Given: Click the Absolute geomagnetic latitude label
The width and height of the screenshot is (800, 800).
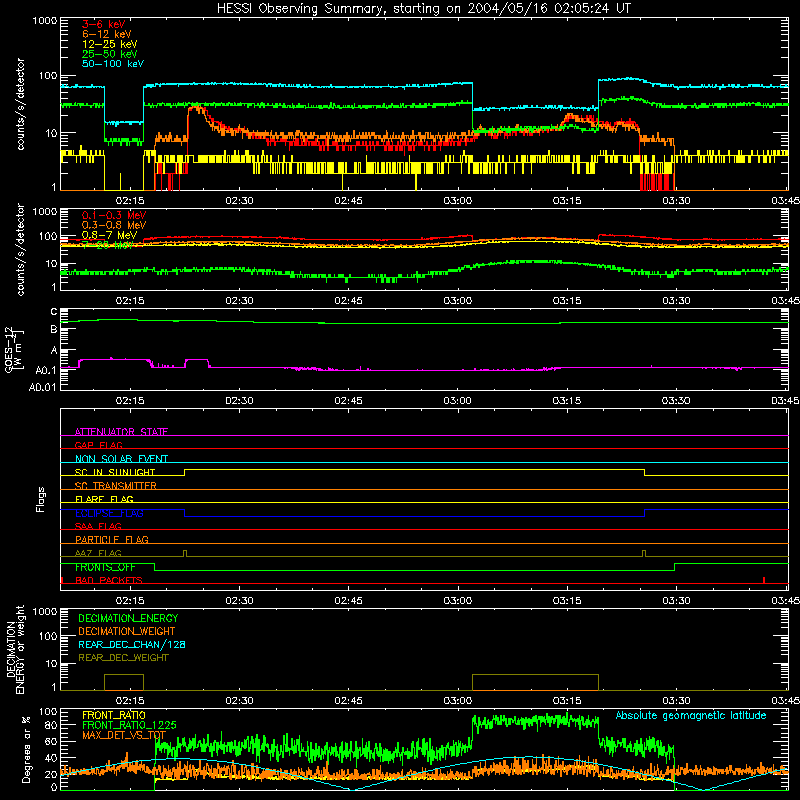Looking at the screenshot, I should click(691, 715).
